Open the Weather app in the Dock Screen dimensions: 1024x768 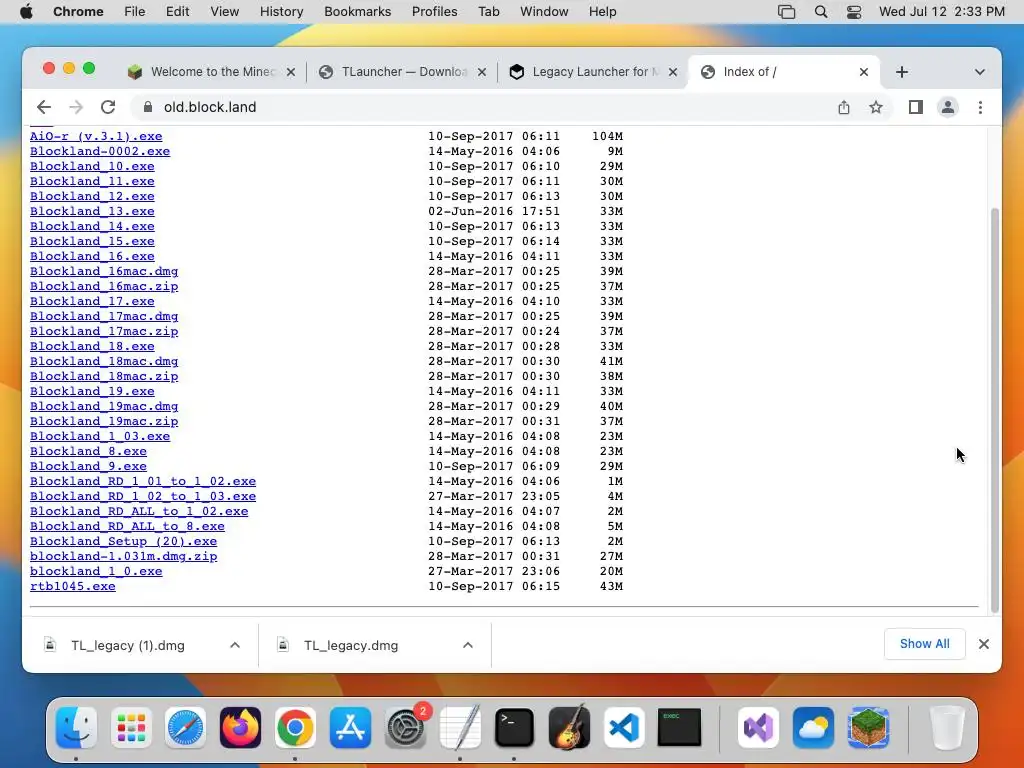click(813, 727)
